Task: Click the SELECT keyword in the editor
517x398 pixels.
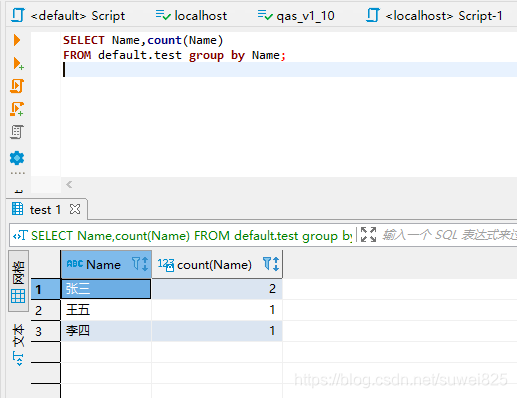Action: click(x=84, y=40)
